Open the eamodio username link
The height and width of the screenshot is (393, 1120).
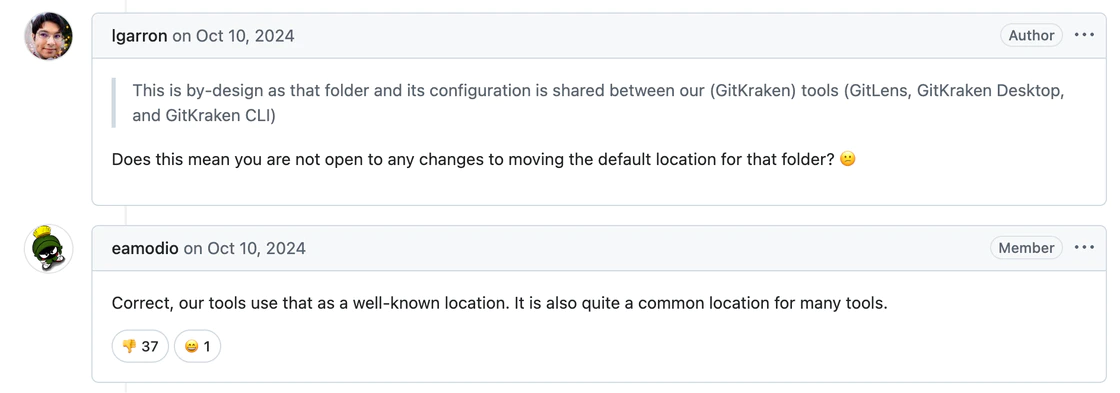(x=145, y=249)
